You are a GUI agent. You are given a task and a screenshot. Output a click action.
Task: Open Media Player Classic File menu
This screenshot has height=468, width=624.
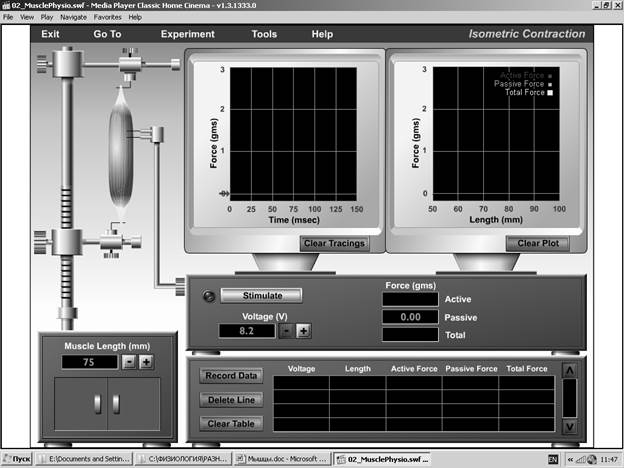[x=8, y=17]
